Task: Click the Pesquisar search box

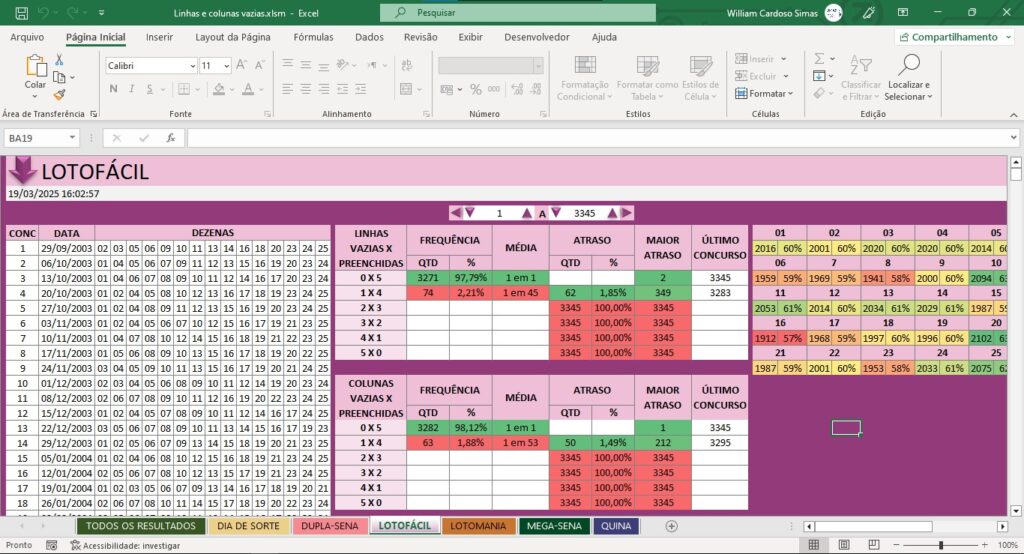Action: click(x=518, y=12)
